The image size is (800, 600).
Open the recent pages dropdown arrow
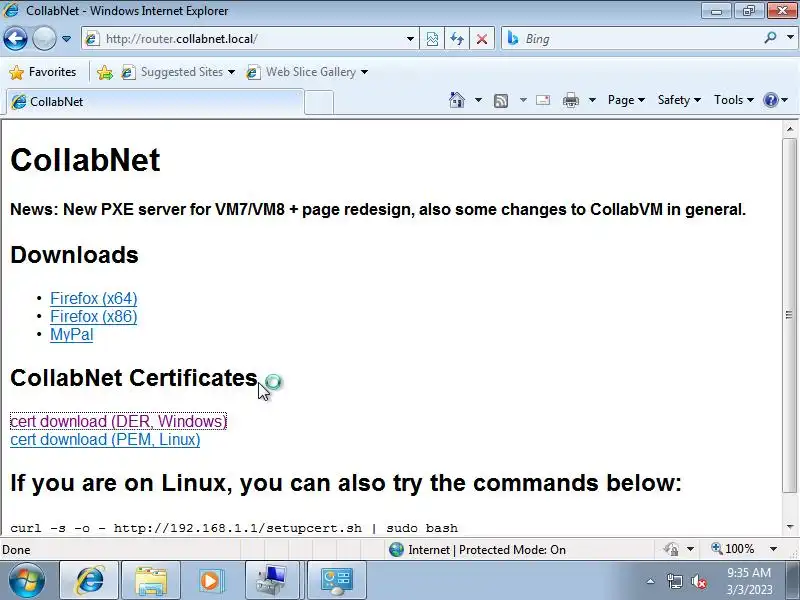66,39
